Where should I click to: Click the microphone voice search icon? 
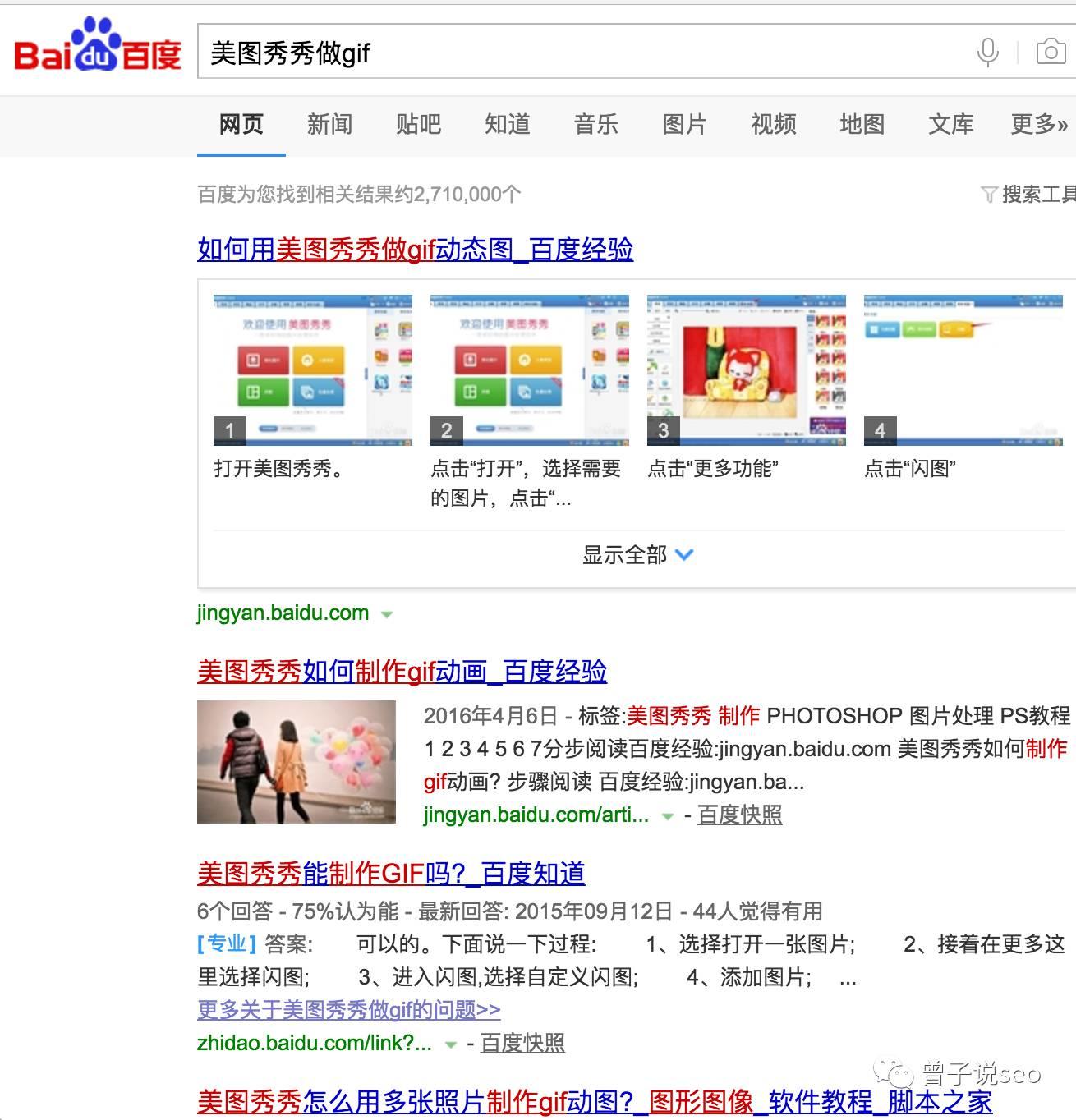pos(987,53)
